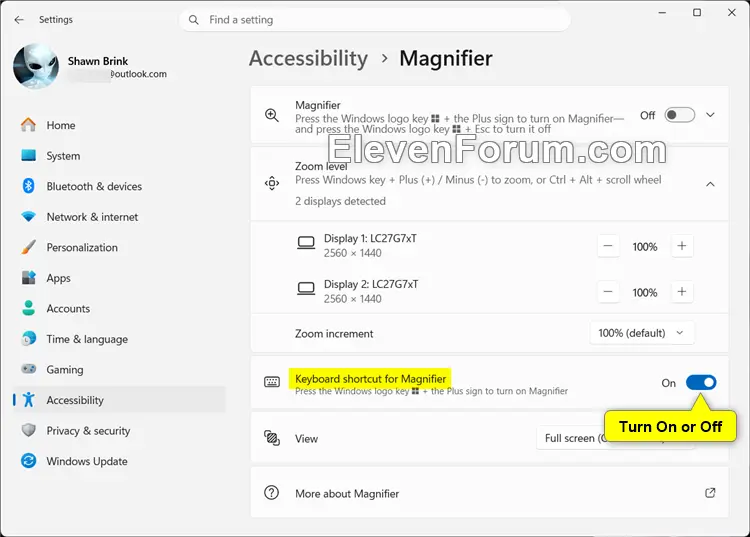The image size is (750, 537).
Task: Click the Network wifi icon
Action: (28, 217)
